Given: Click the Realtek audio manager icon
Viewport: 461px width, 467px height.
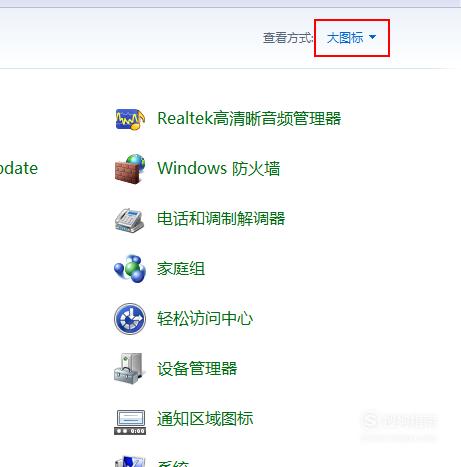Looking at the screenshot, I should click(130, 119).
